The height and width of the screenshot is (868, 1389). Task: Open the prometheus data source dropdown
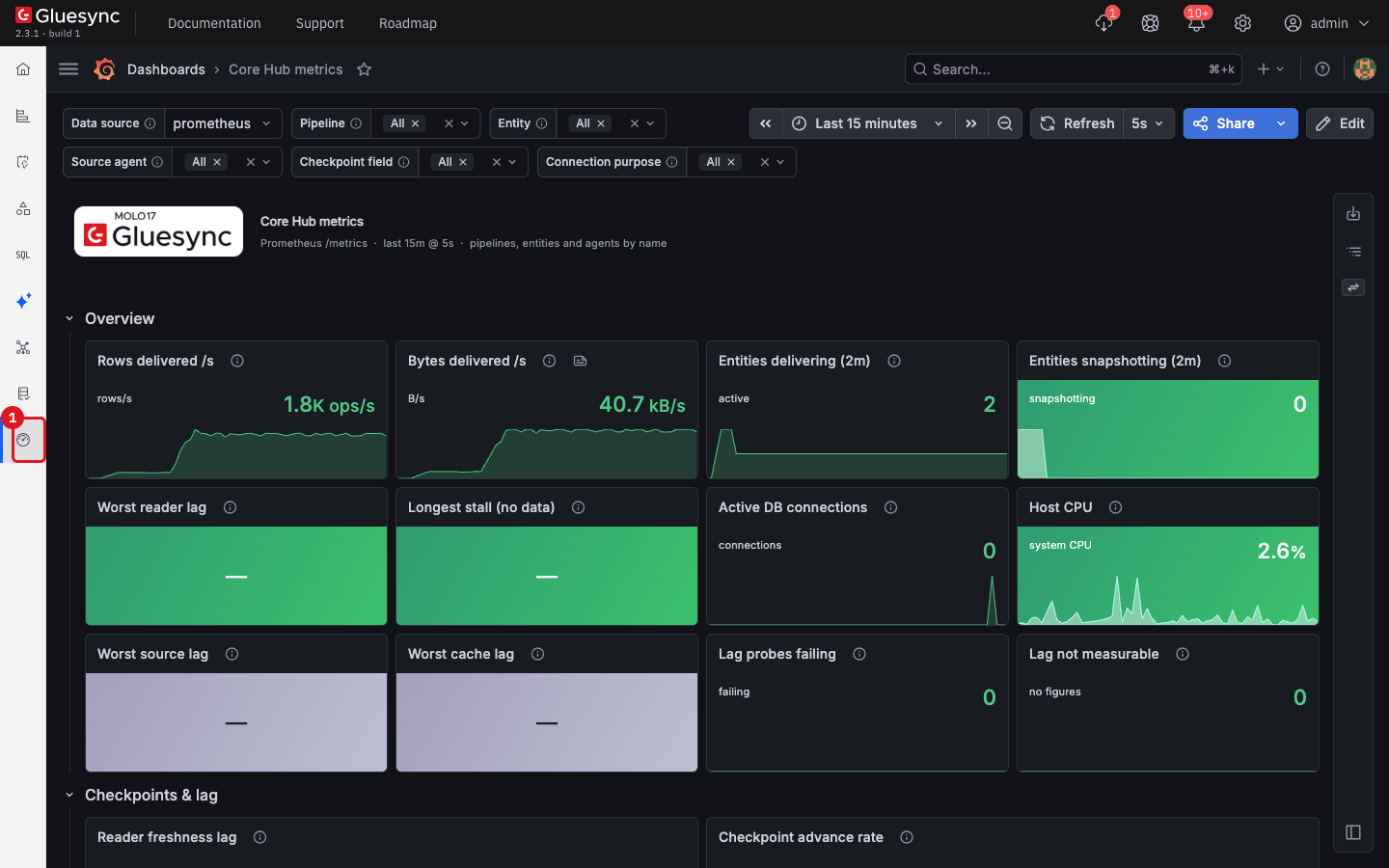tap(223, 123)
